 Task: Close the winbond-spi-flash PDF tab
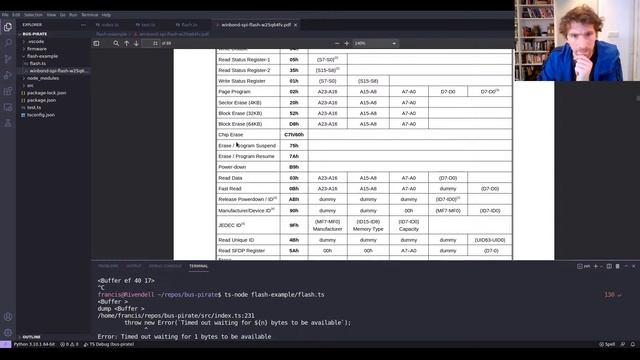tap(296, 25)
